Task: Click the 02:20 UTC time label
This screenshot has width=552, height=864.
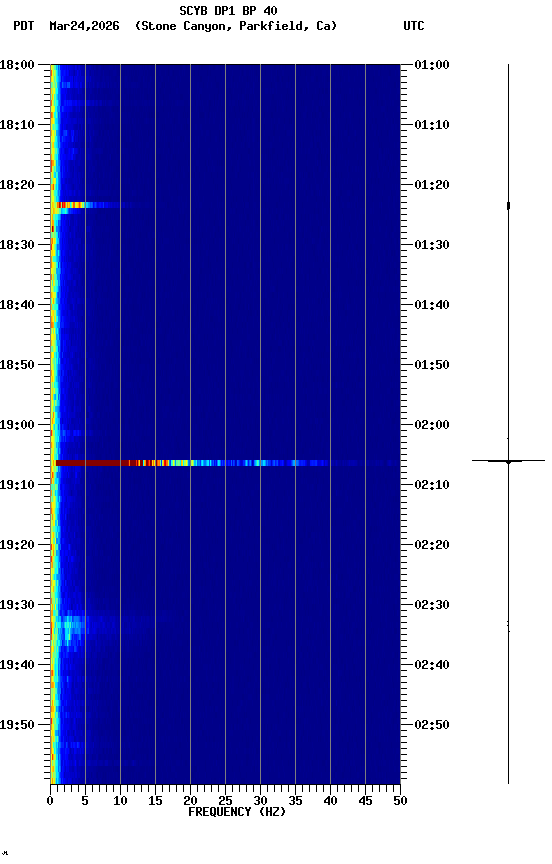Action: coord(432,545)
